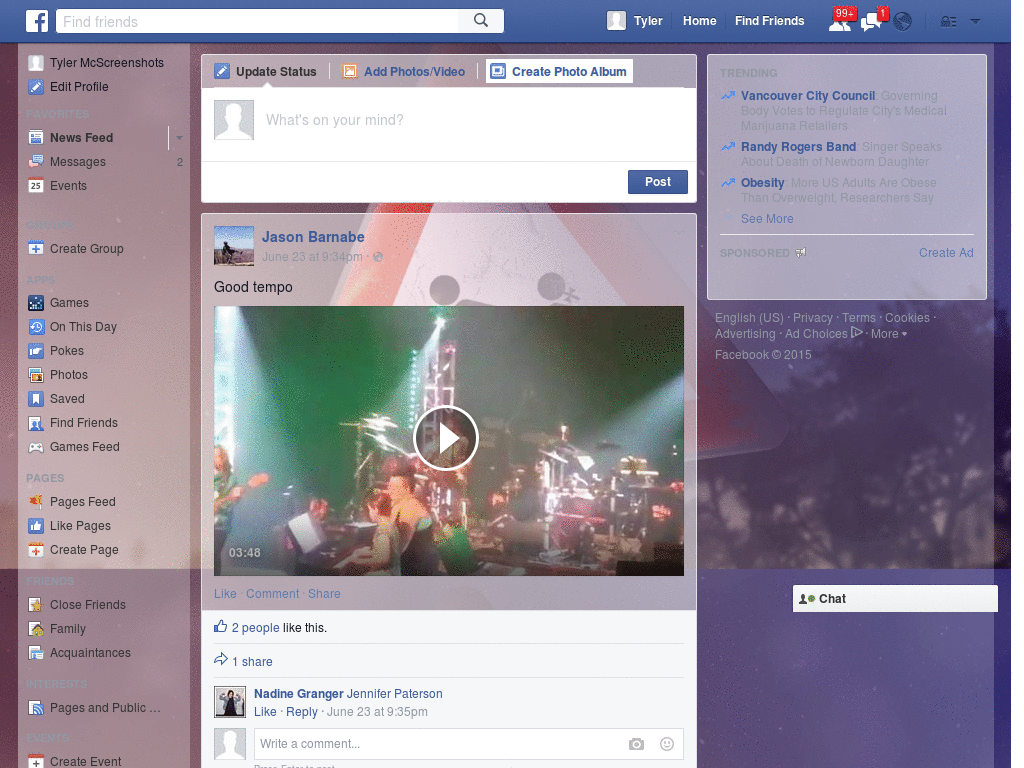Open Find Friends in top bar

(769, 21)
